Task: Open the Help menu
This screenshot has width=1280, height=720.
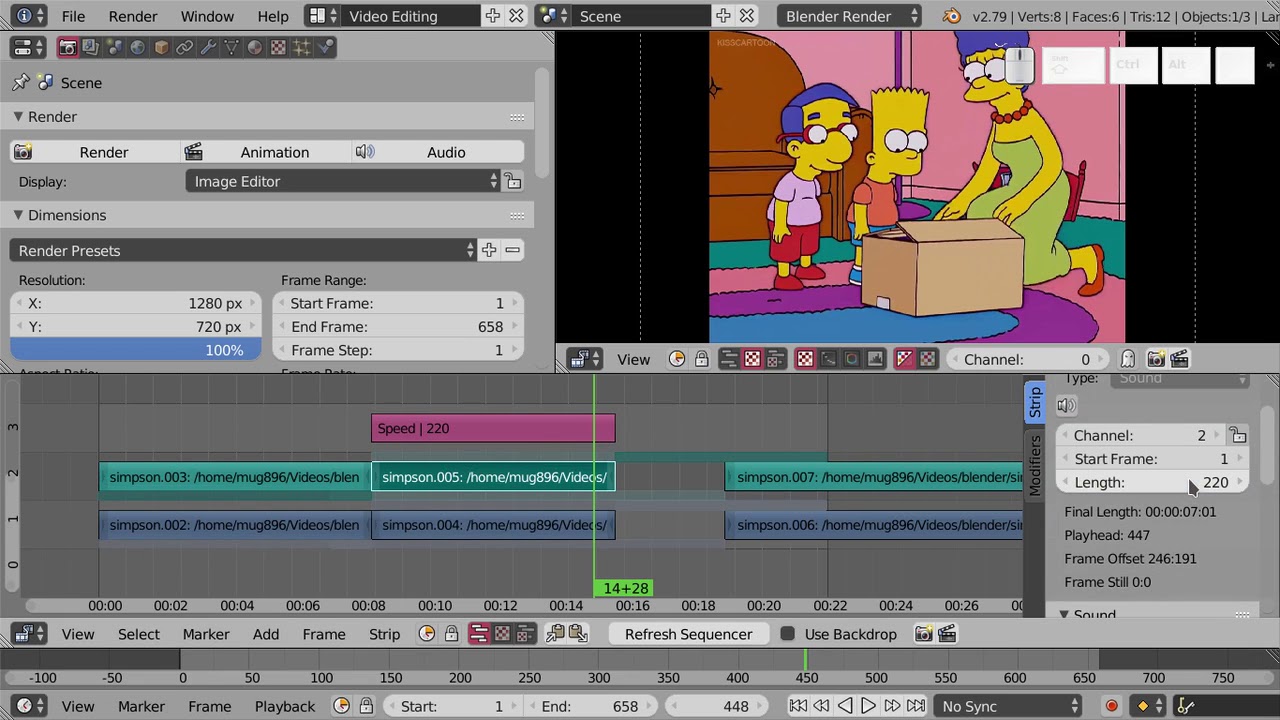Action: click(272, 16)
